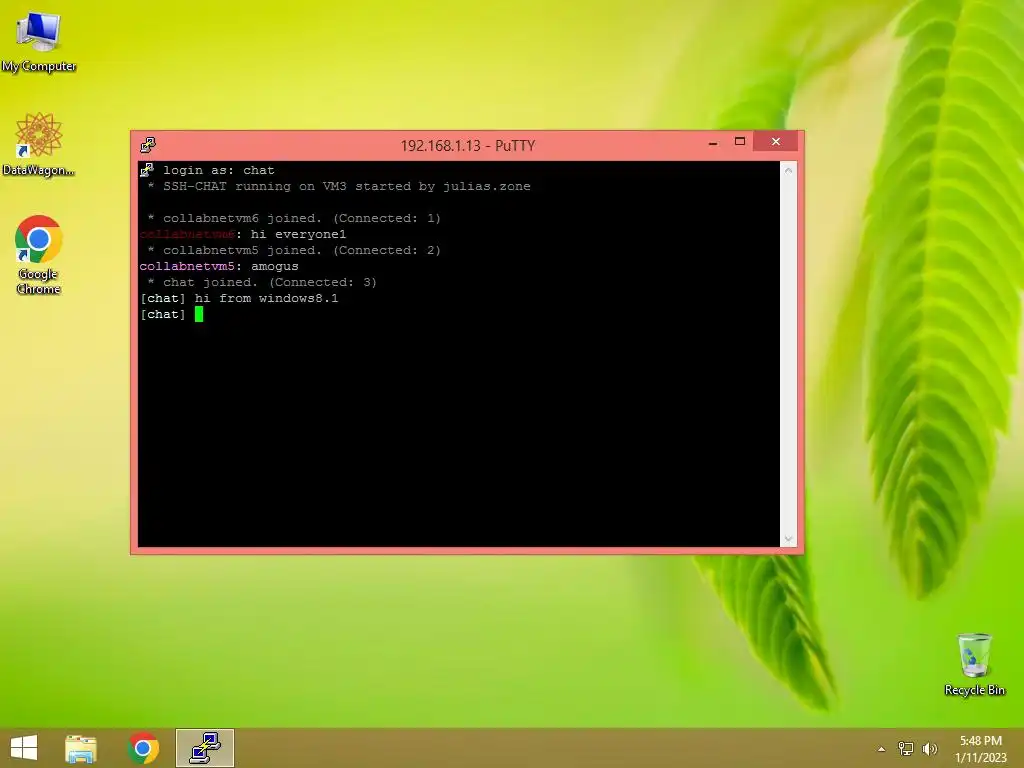Open the clock showing 5:48 PM

981,749
